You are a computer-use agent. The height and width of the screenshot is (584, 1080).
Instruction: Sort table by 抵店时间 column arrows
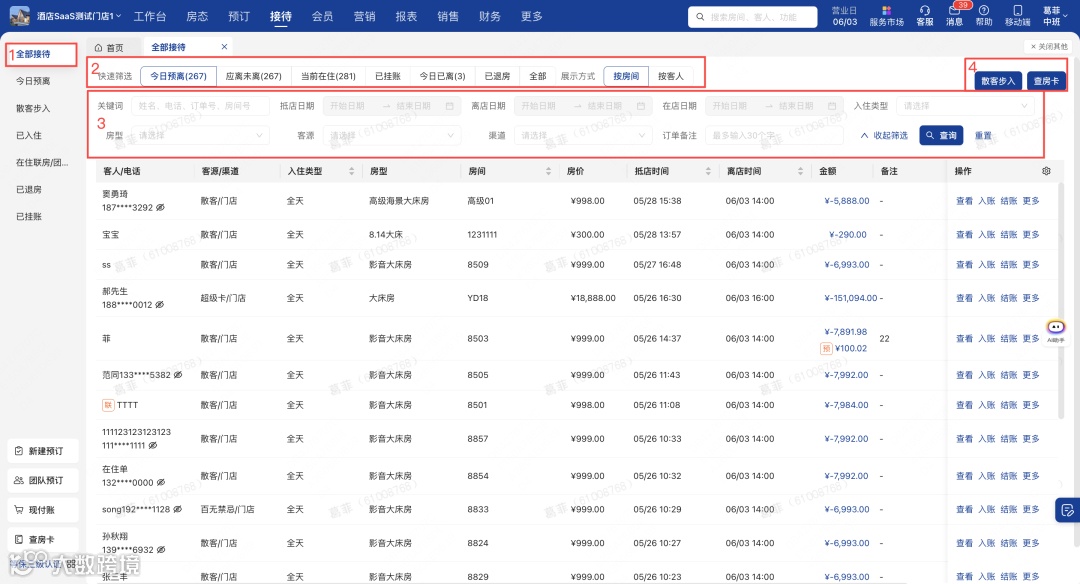tap(708, 171)
